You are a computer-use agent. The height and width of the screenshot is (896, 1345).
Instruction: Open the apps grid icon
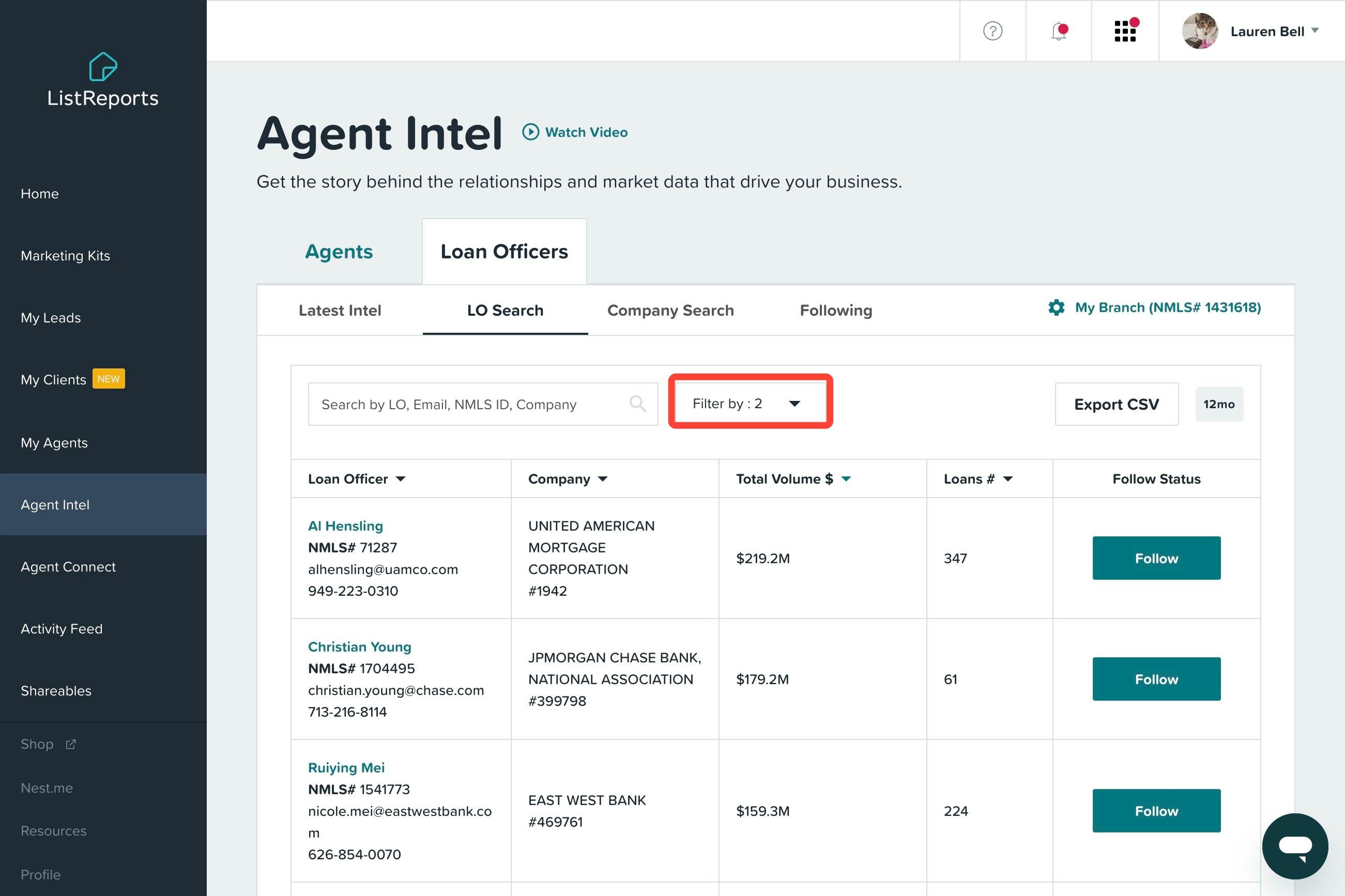coord(1125,31)
